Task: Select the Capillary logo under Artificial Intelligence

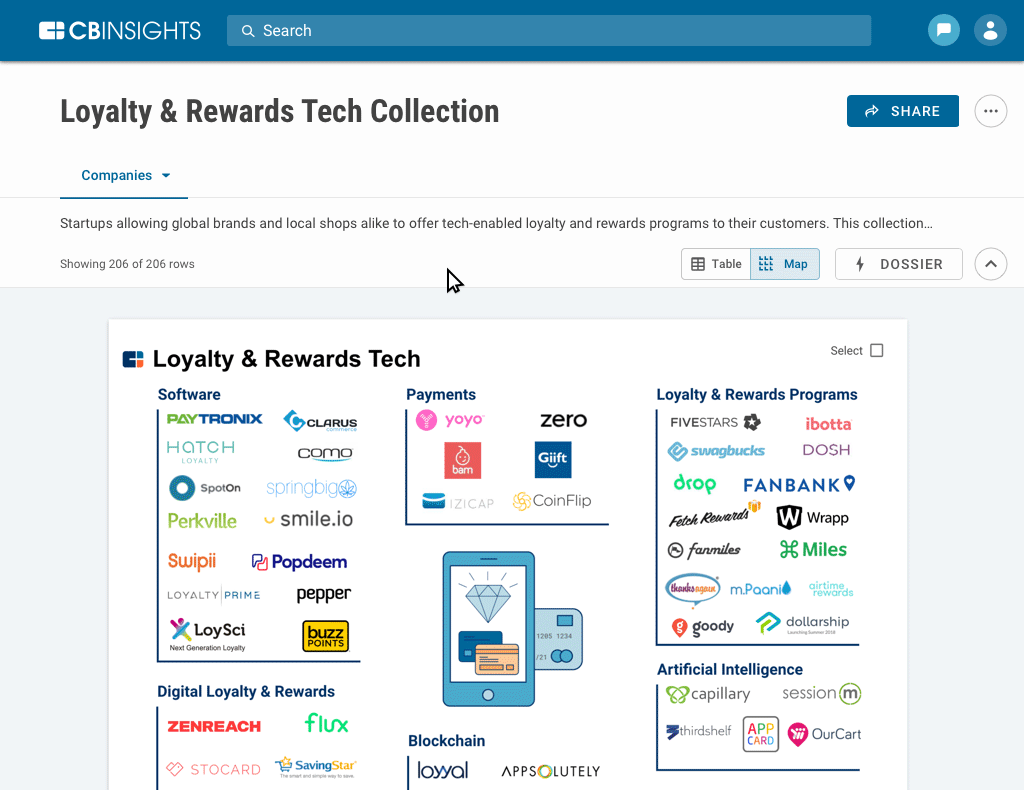Action: [708, 694]
